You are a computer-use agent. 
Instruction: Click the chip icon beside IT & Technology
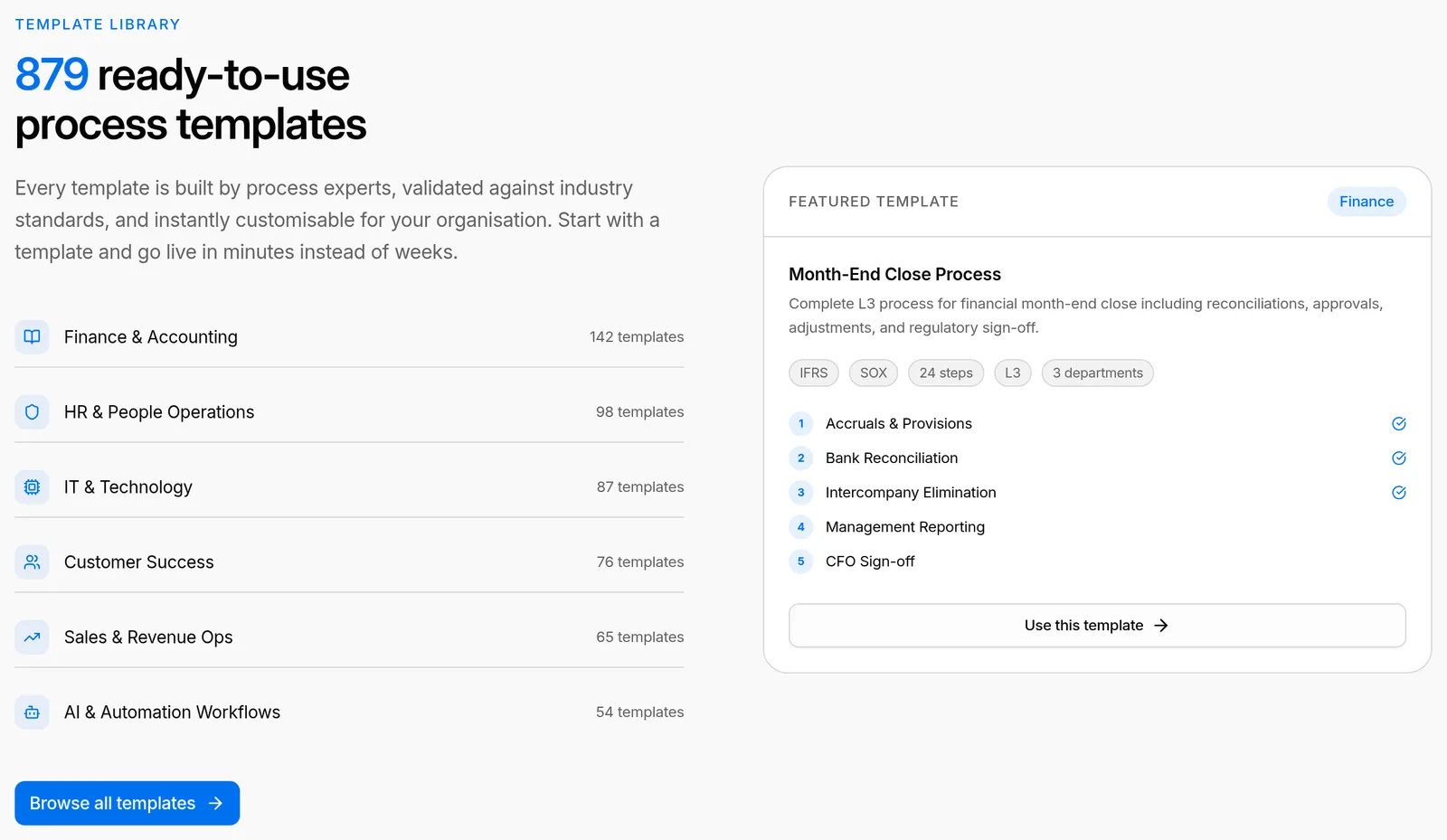[x=32, y=486]
